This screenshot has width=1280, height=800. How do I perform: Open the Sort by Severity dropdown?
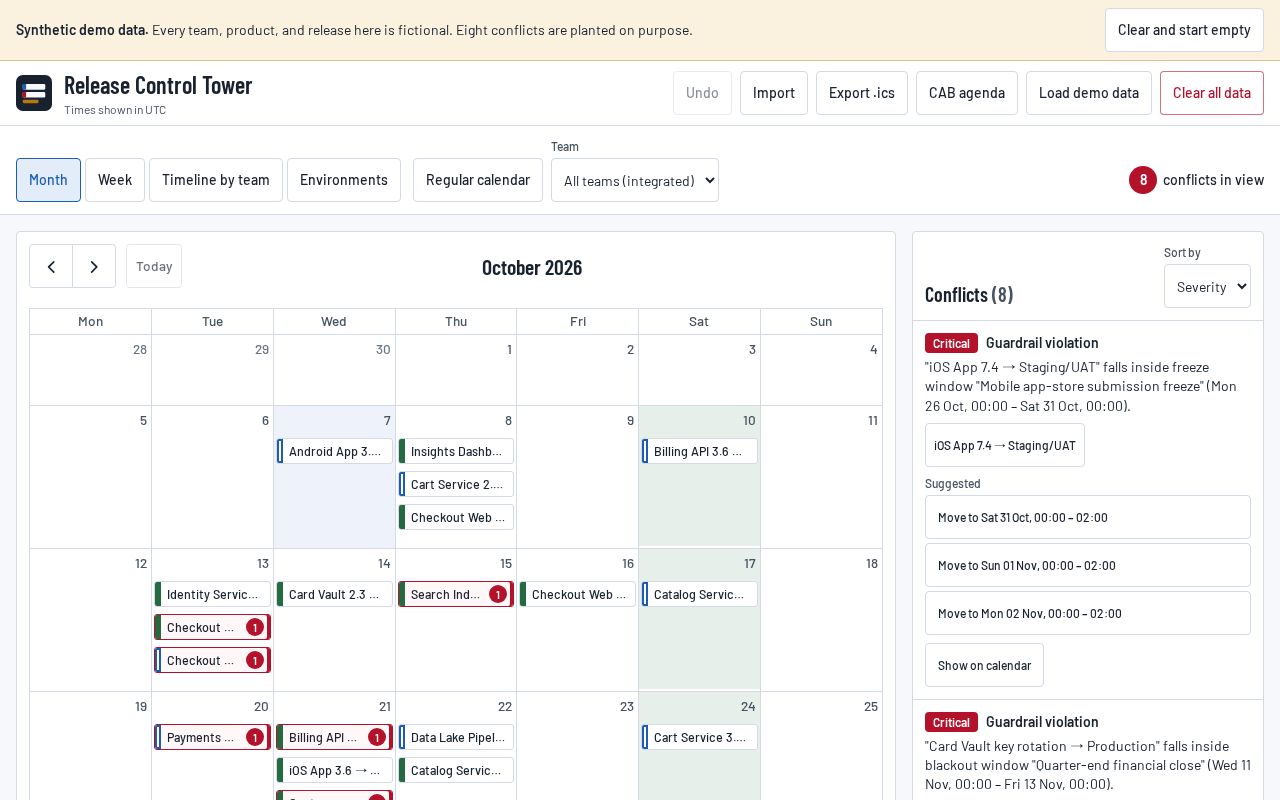click(1207, 286)
